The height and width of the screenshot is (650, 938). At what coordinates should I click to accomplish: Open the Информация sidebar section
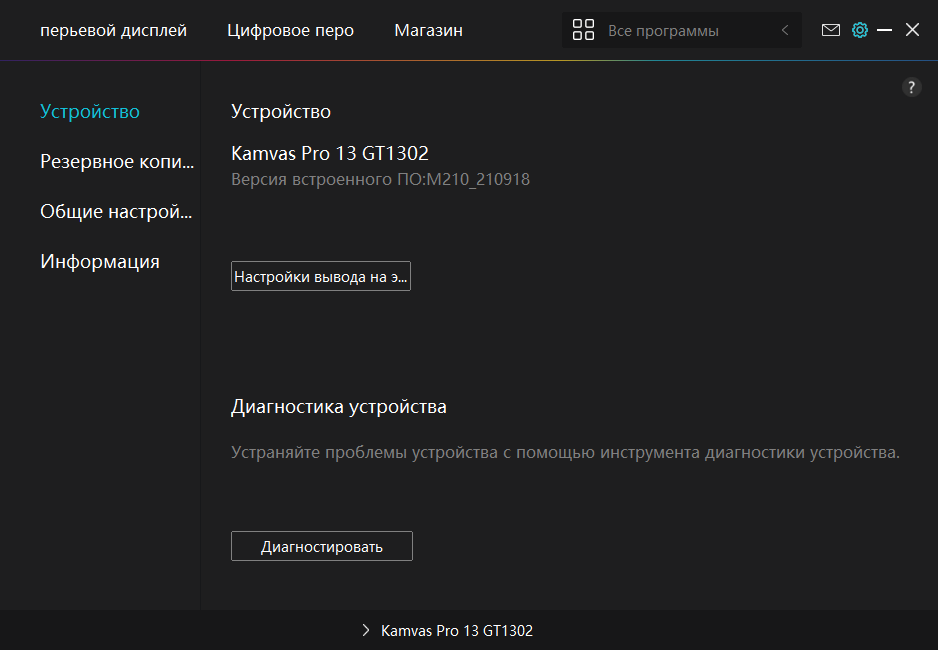pos(100,261)
